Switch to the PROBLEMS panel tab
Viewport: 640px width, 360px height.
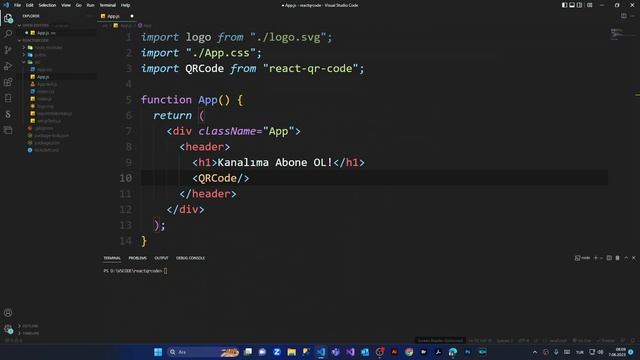coord(138,258)
